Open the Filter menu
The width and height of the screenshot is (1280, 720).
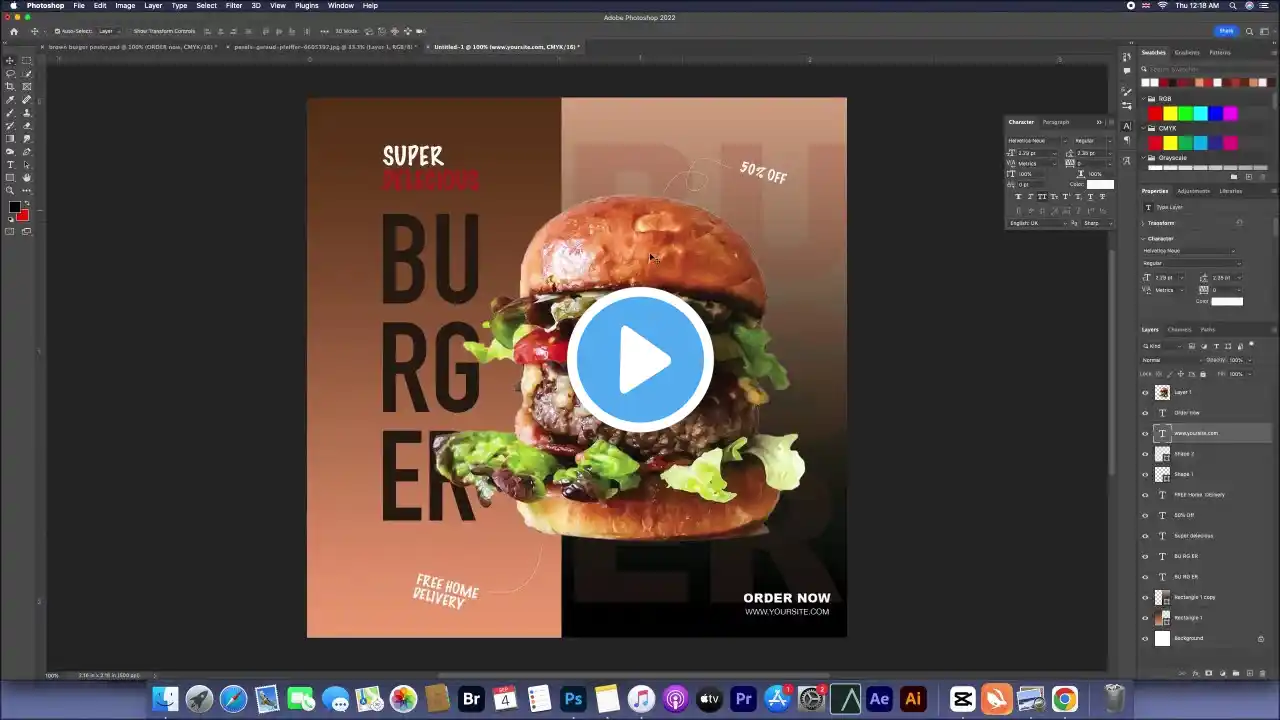click(234, 6)
